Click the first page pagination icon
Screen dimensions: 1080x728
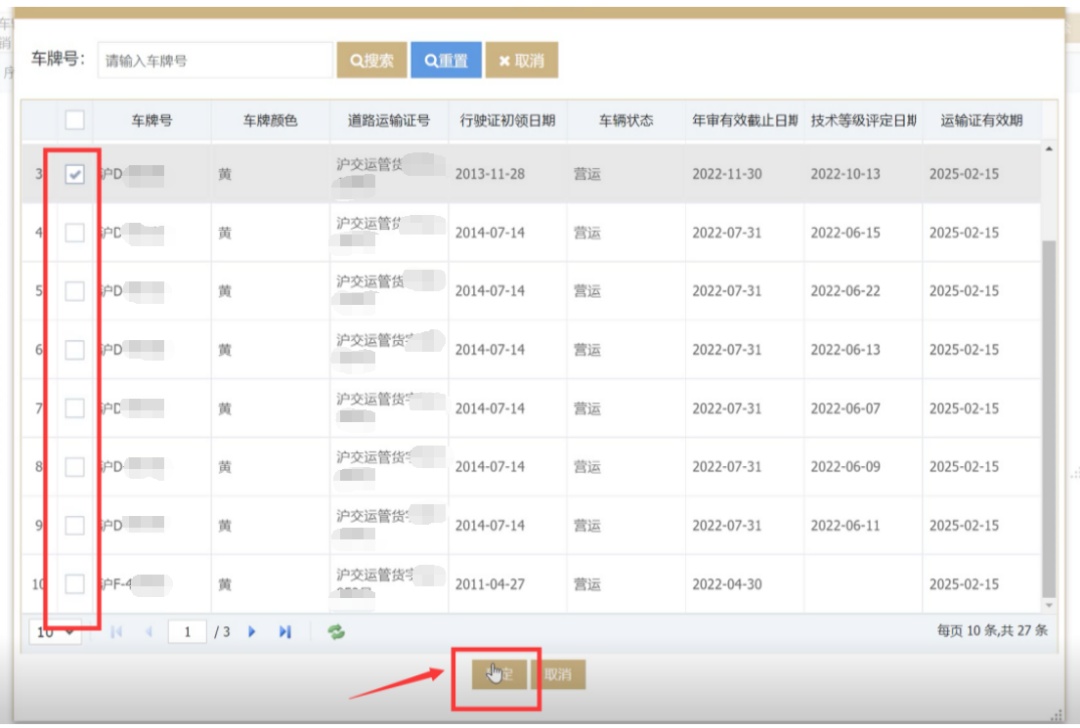pyautogui.click(x=116, y=632)
